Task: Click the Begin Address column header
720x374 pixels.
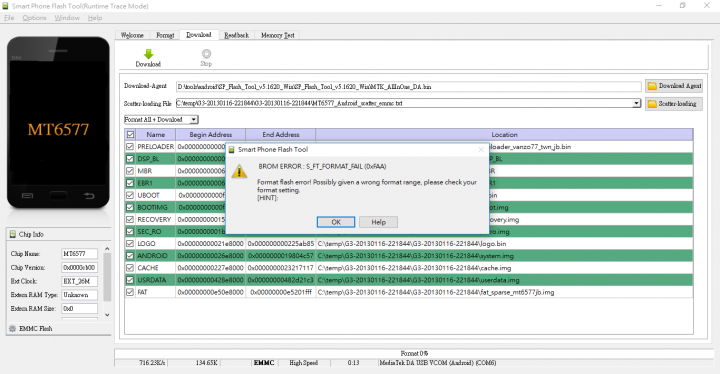Action: (210, 135)
